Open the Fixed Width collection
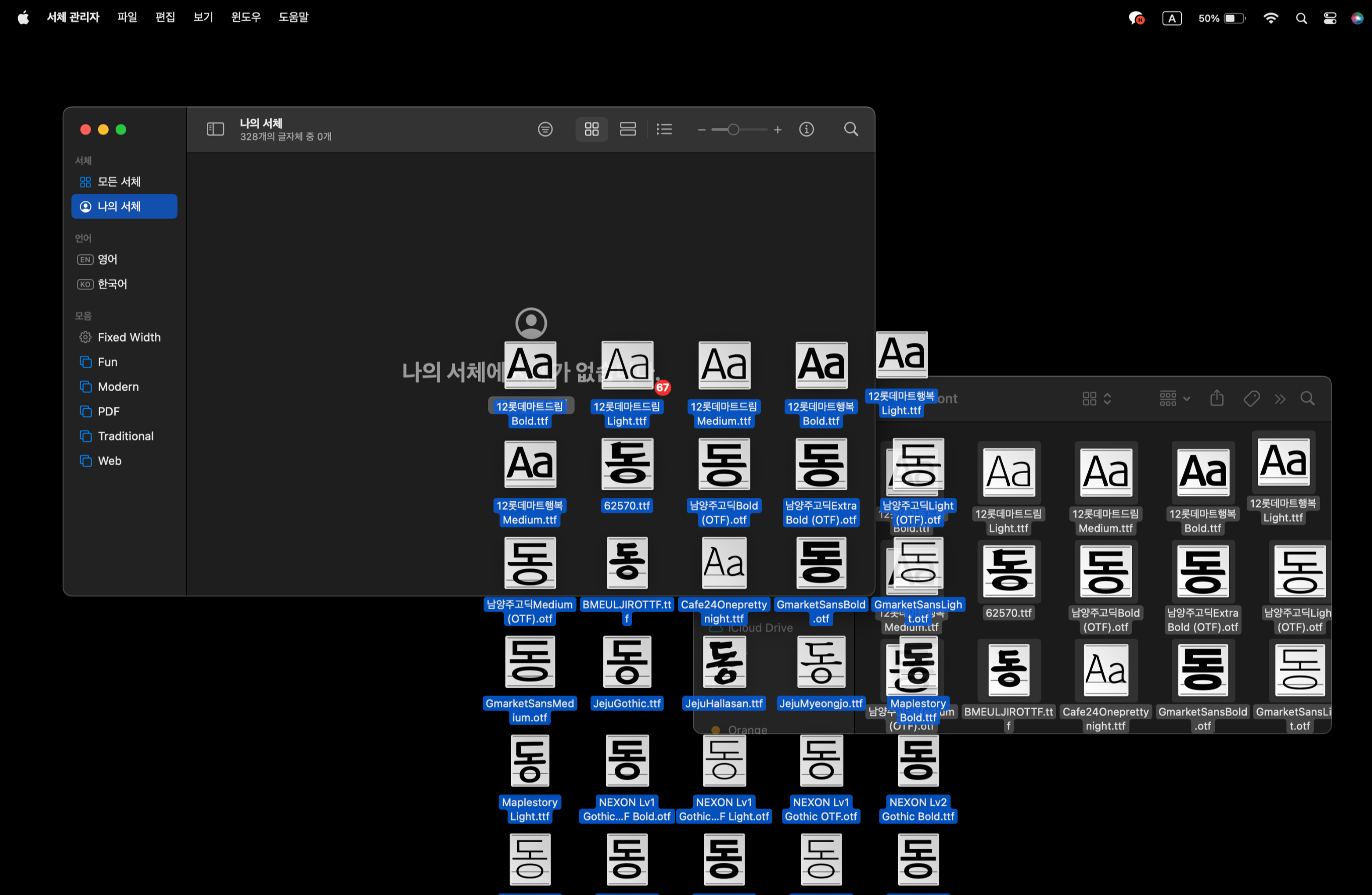The height and width of the screenshot is (895, 1372). [x=124, y=337]
